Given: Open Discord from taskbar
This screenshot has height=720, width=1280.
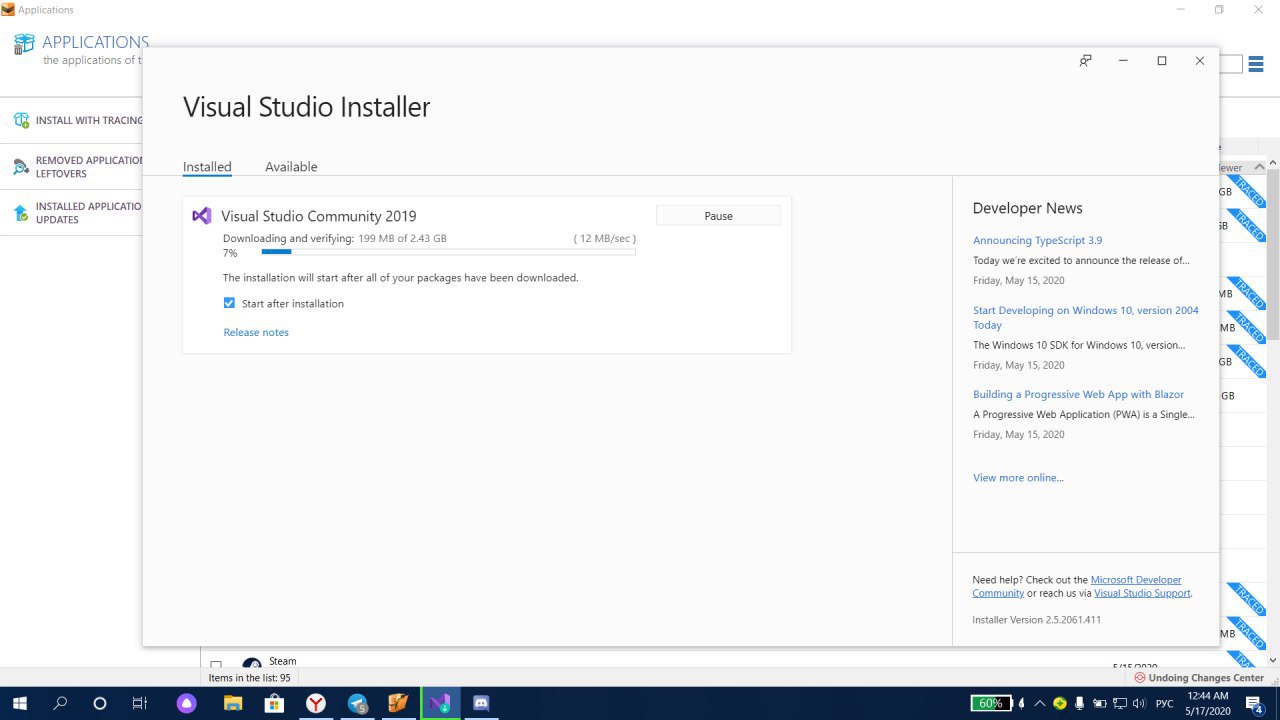Looking at the screenshot, I should click(481, 703).
